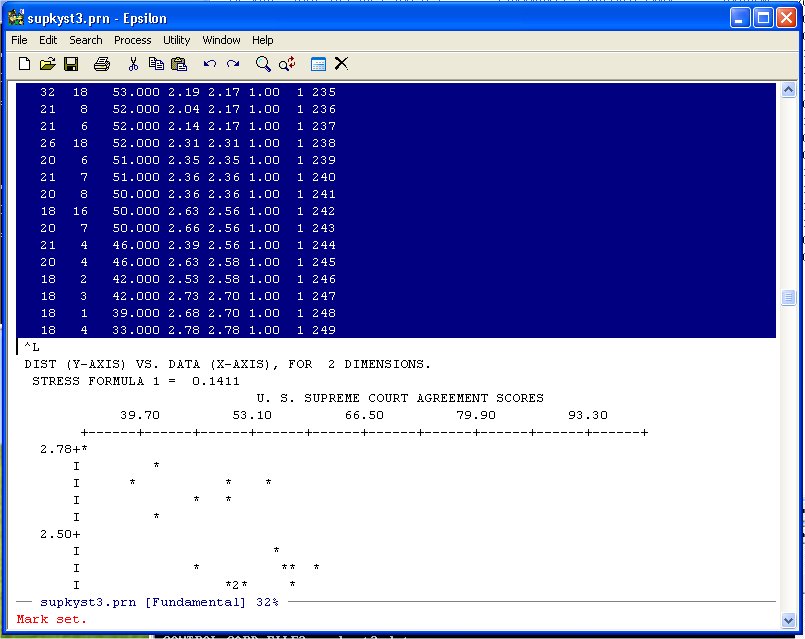Click the X icon in the toolbar
This screenshot has height=639, width=805.
click(341, 64)
